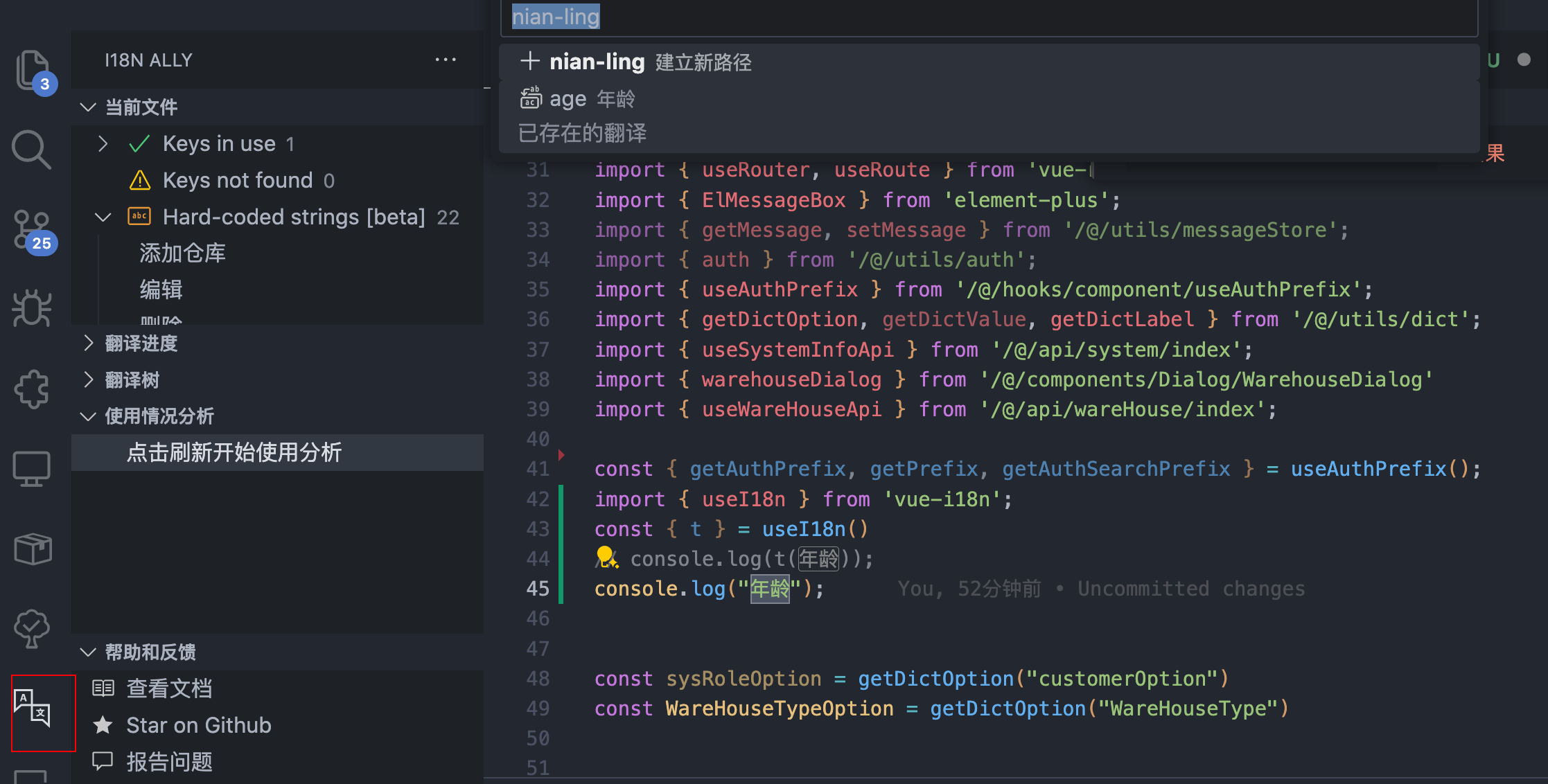Open the Extensions puzzle icon

[32, 389]
